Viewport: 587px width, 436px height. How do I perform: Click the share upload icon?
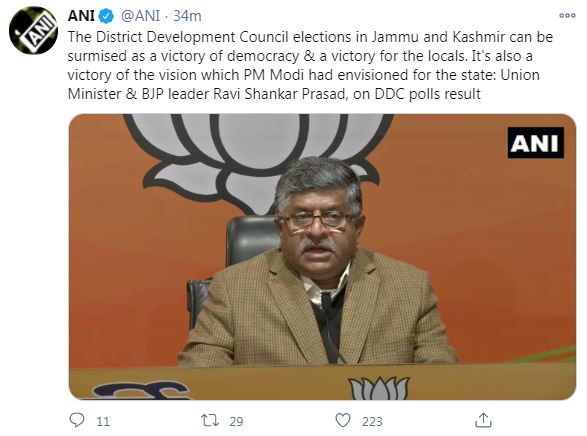[x=483, y=420]
